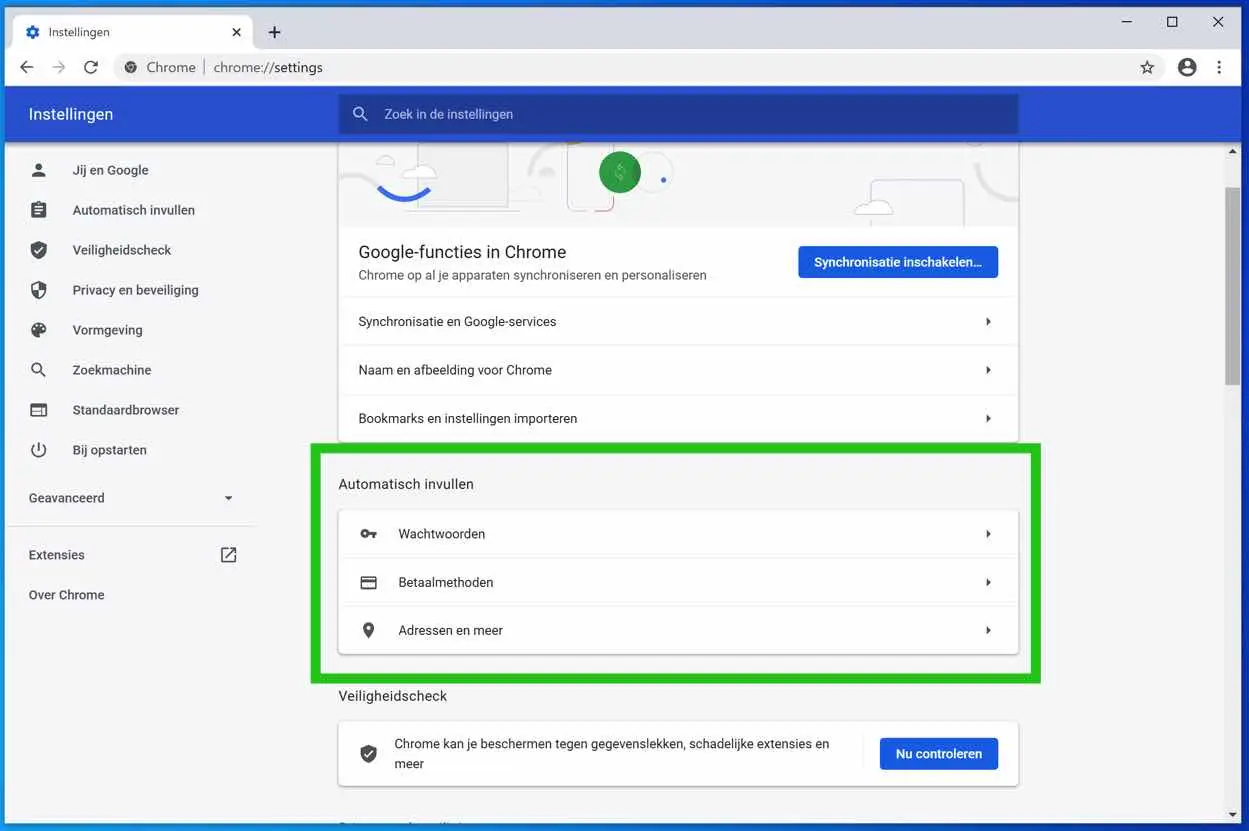The height and width of the screenshot is (831, 1249).
Task: Go back with the browser back arrow
Action: pyautogui.click(x=27, y=67)
